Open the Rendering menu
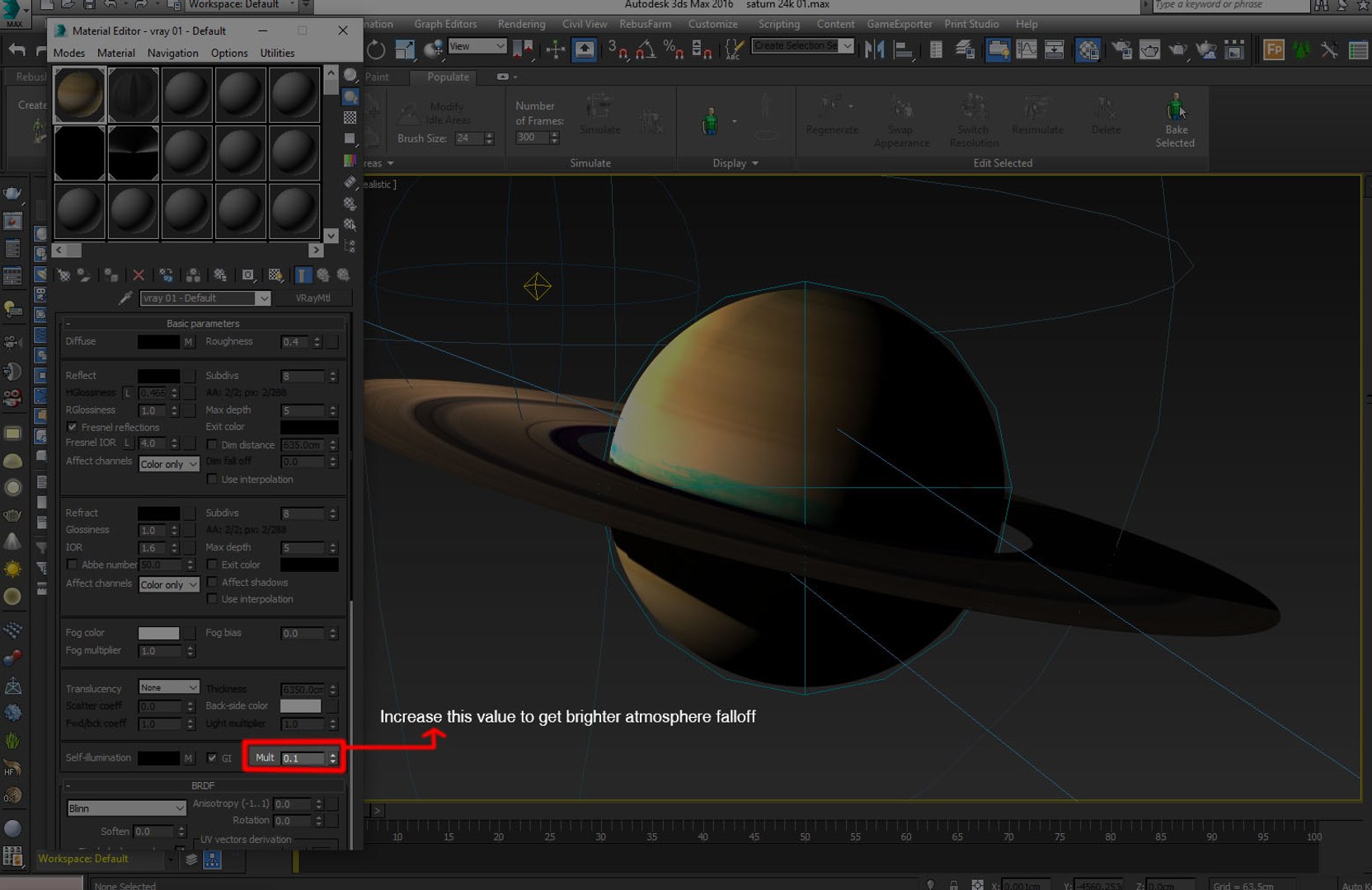The width and height of the screenshot is (1372, 890). click(x=521, y=24)
